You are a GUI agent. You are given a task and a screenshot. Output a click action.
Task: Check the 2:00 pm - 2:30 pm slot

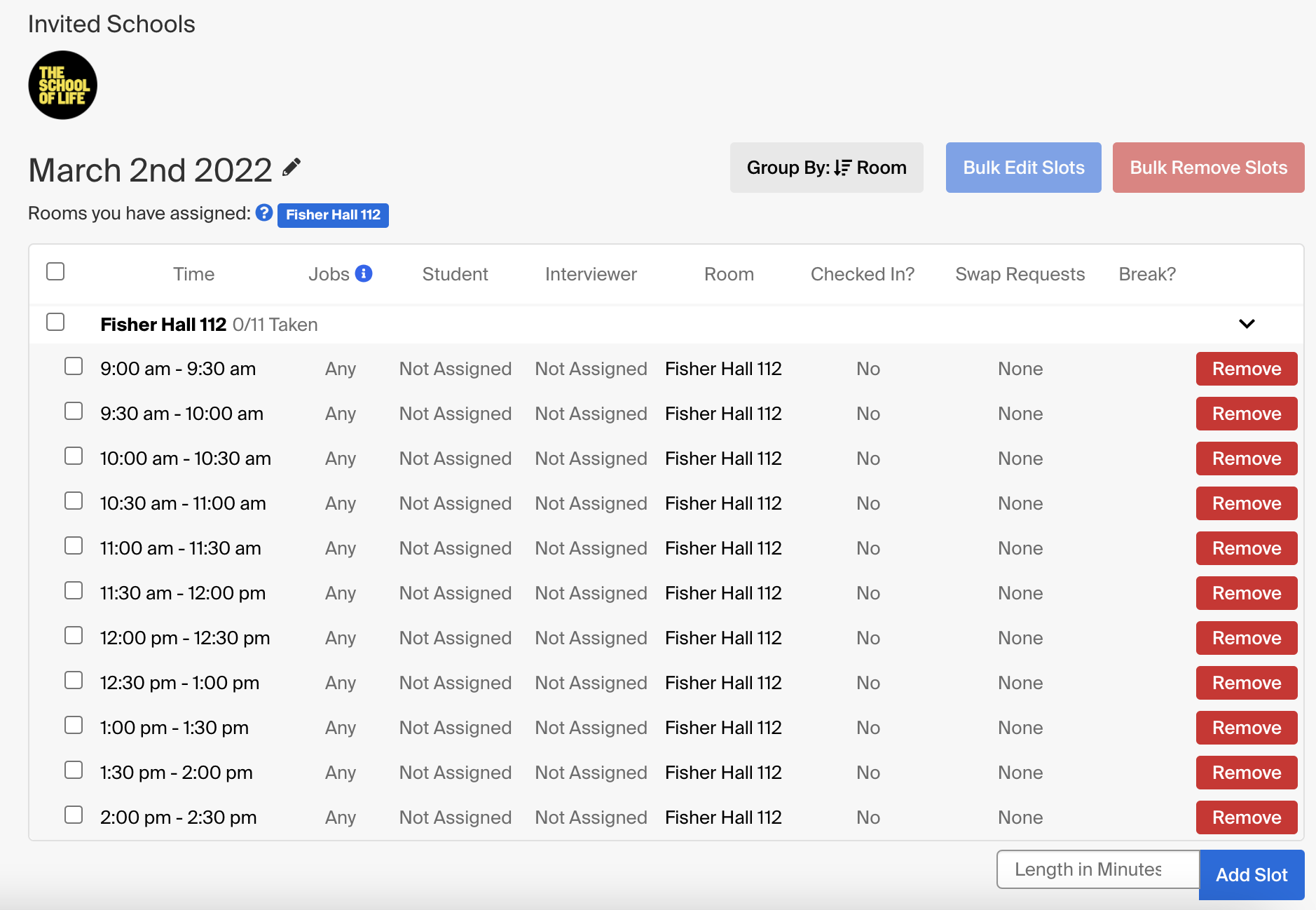tap(74, 815)
